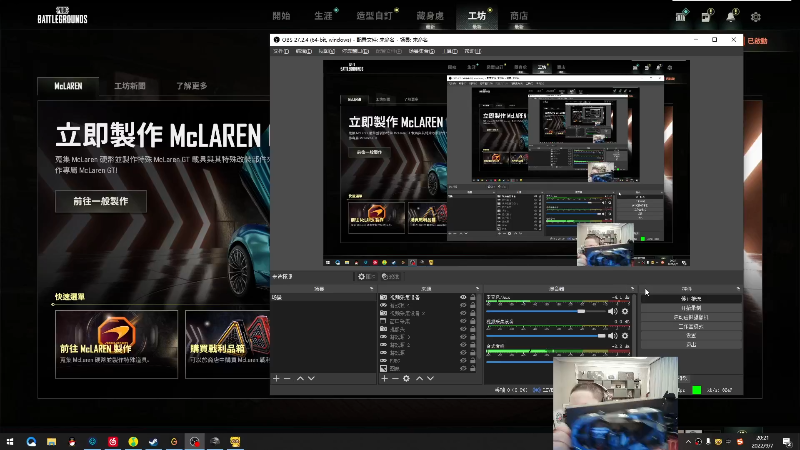Switch to PUBG 藏身處 tab

(430, 16)
